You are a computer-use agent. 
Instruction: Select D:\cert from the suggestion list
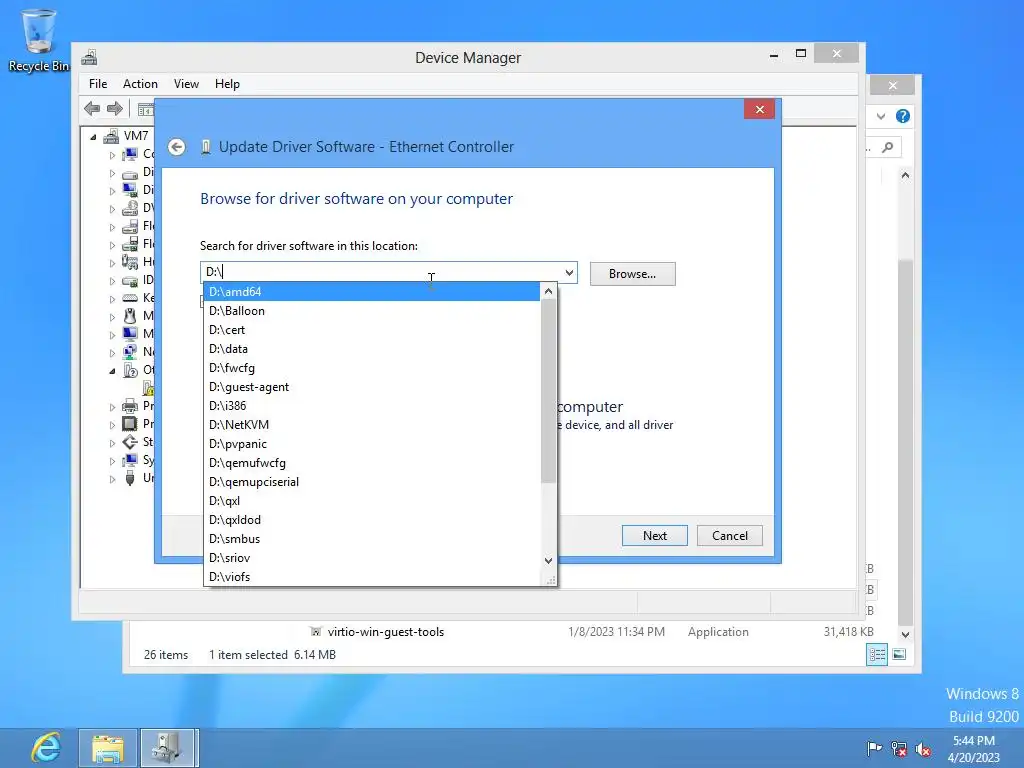pos(372,330)
